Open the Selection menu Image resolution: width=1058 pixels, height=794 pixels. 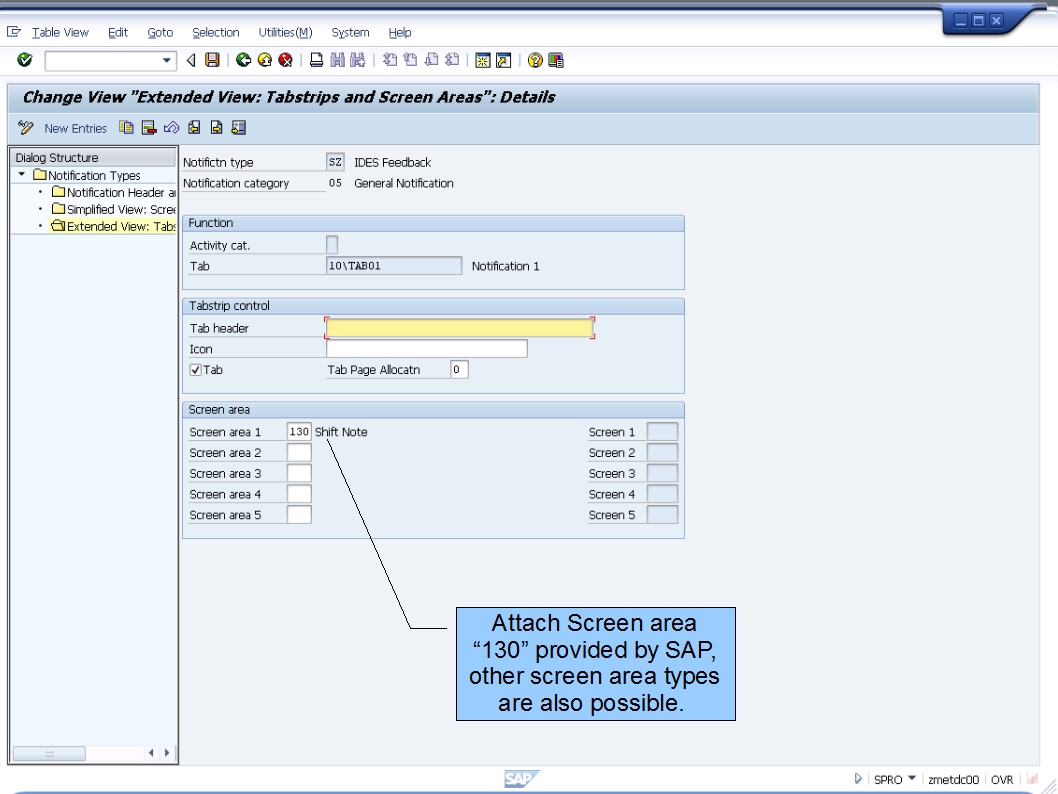click(216, 32)
